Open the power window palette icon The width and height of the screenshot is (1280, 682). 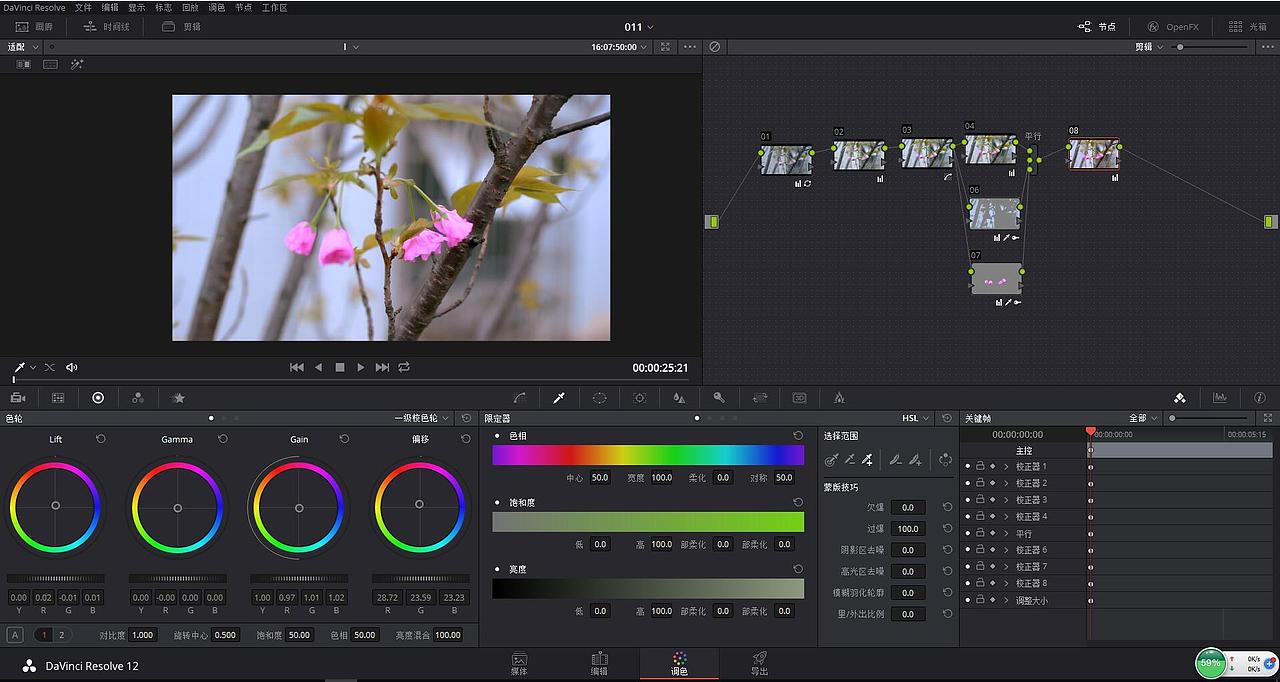click(x=598, y=397)
